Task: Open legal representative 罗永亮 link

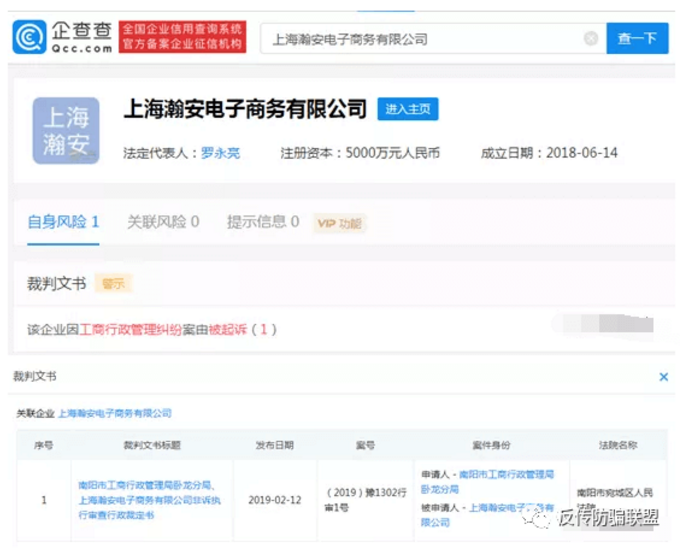Action: tap(220, 153)
